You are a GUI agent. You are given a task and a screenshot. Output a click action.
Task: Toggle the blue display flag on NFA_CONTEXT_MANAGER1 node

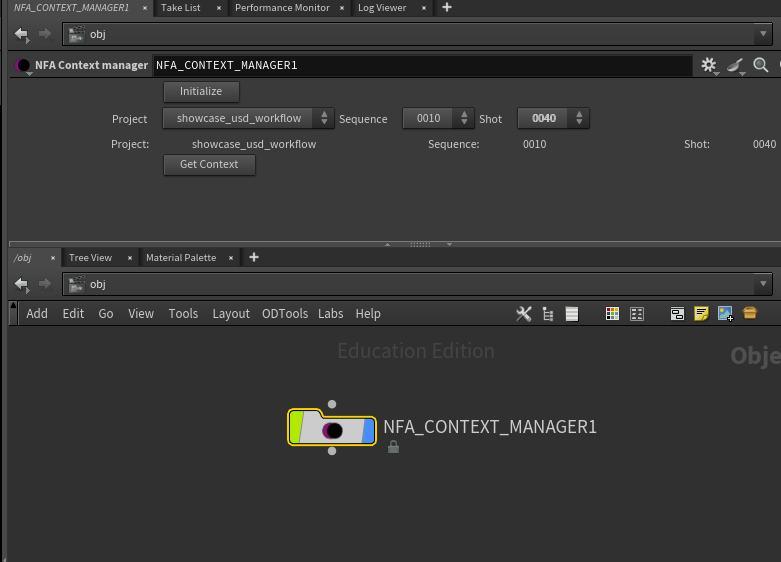[369, 431]
